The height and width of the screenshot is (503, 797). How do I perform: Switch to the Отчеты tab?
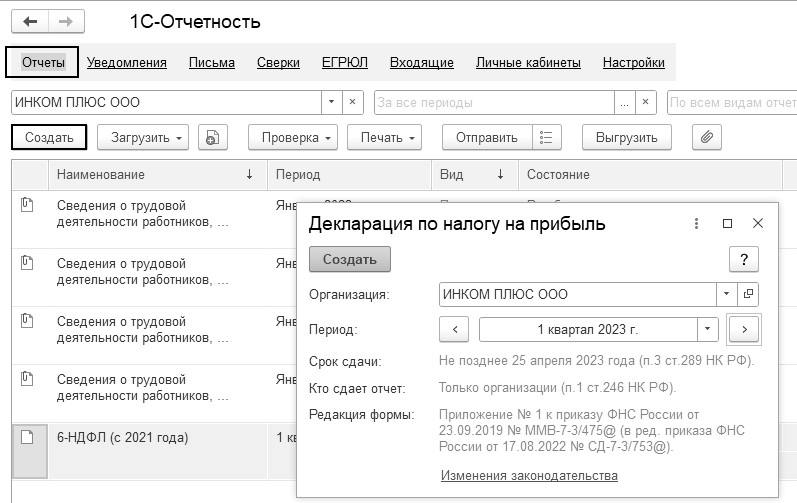[x=43, y=62]
